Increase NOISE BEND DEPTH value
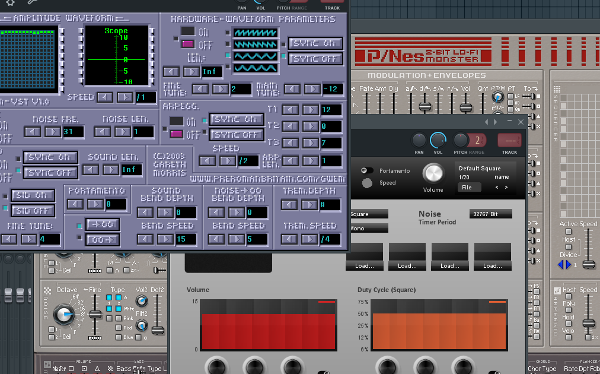 click(x=236, y=212)
